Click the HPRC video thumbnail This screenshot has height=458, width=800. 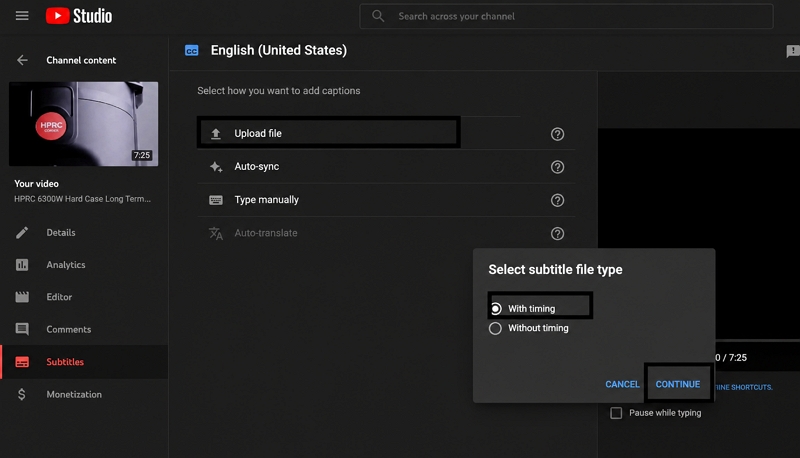pyautogui.click(x=84, y=124)
